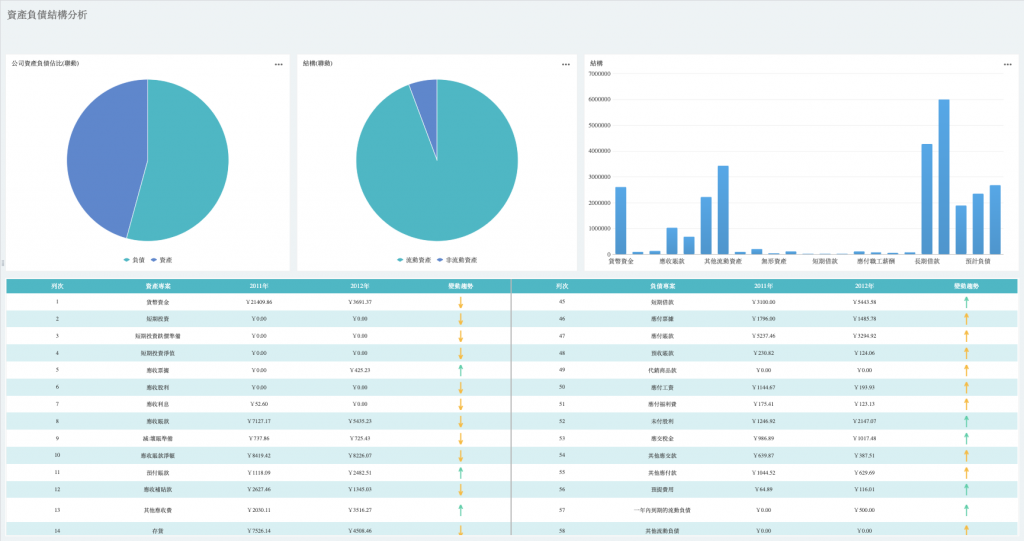The height and width of the screenshot is (541, 1024).
Task: Click the ¥7127.17 cell
Action: pyautogui.click(x=259, y=421)
